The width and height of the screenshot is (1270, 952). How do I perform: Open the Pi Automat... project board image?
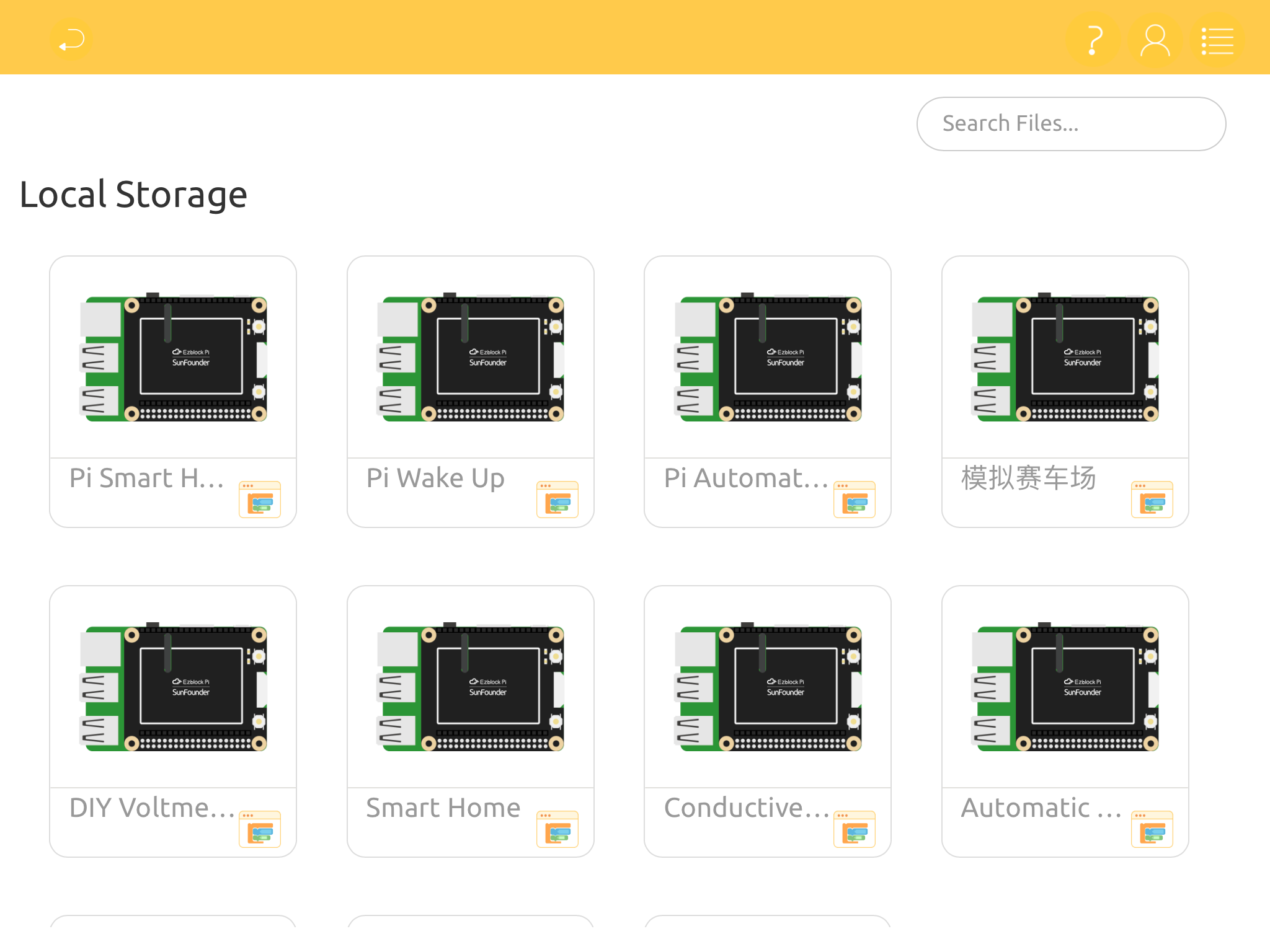[768, 358]
